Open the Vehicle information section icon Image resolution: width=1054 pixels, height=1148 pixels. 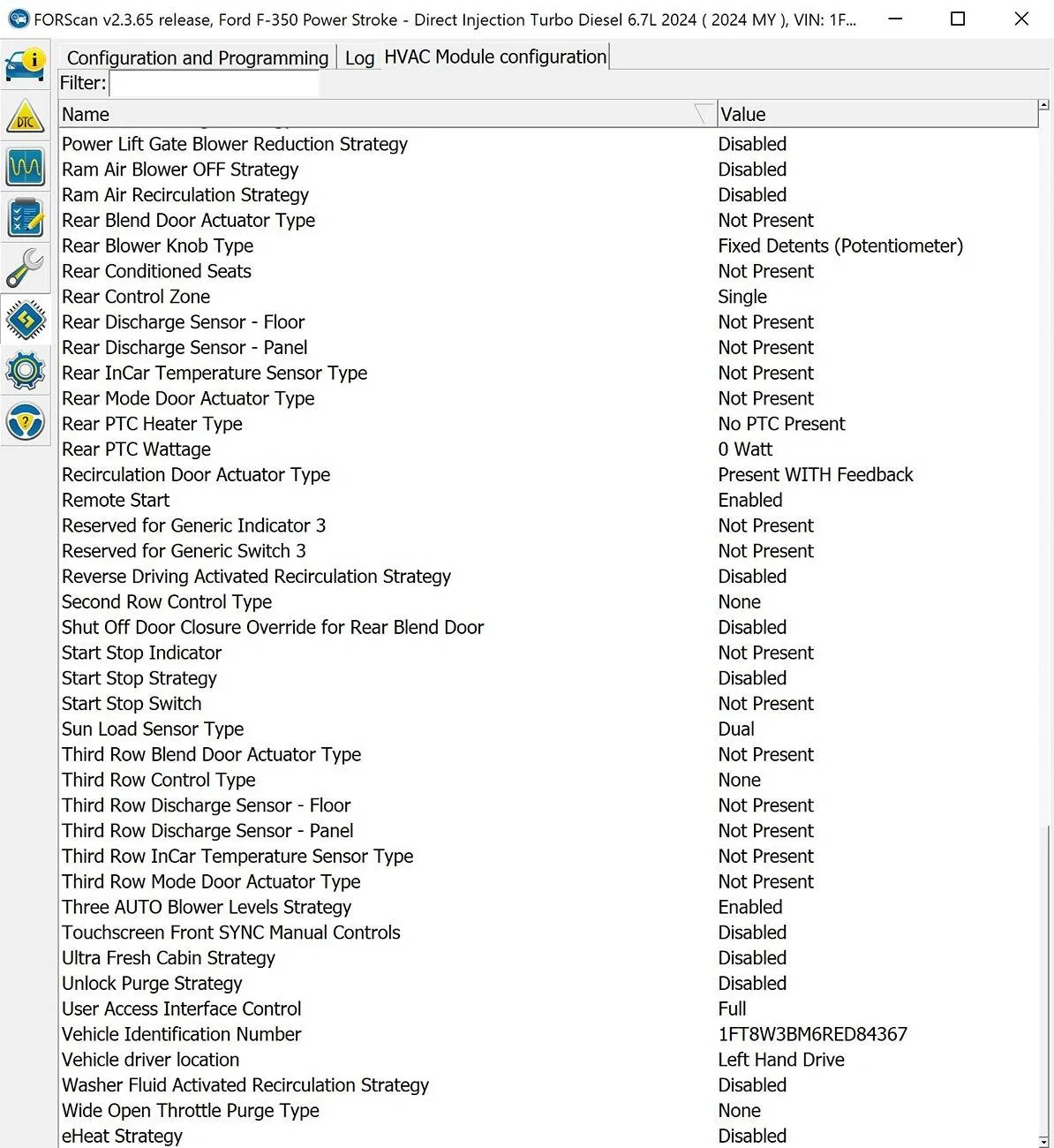(26, 64)
